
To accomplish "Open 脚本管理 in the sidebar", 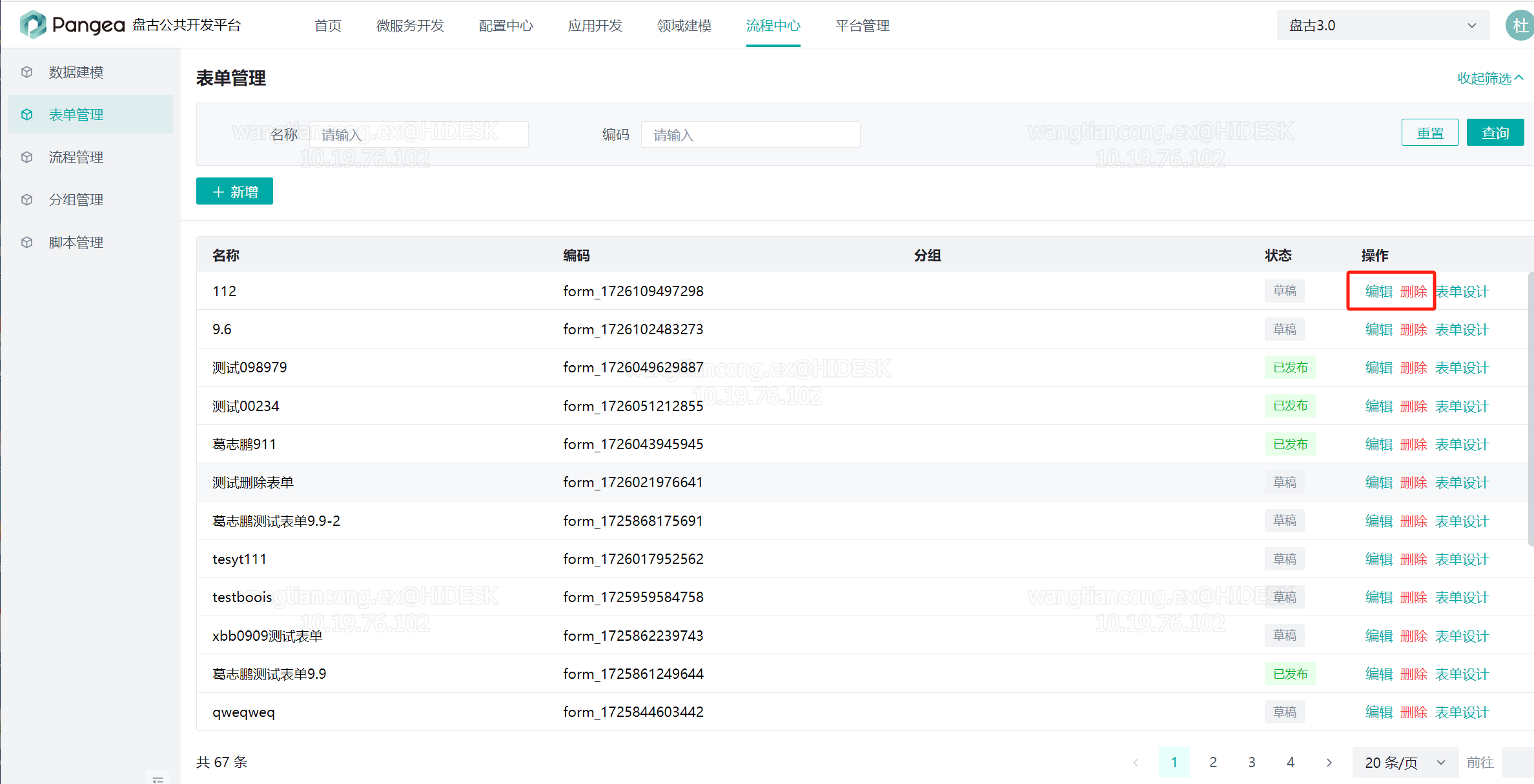I will pos(91,242).
